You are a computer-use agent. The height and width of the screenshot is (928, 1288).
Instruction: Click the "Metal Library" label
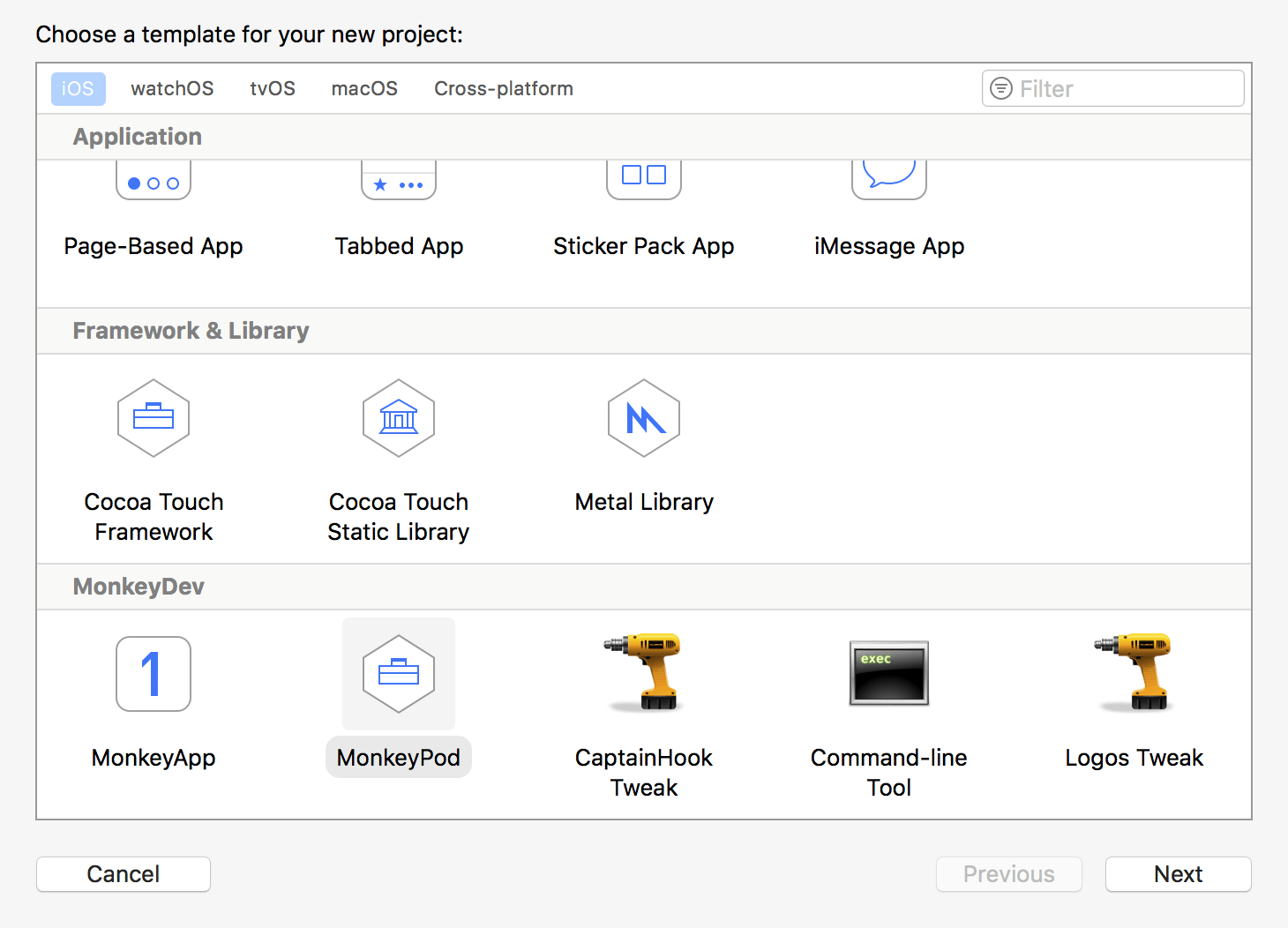tap(644, 502)
